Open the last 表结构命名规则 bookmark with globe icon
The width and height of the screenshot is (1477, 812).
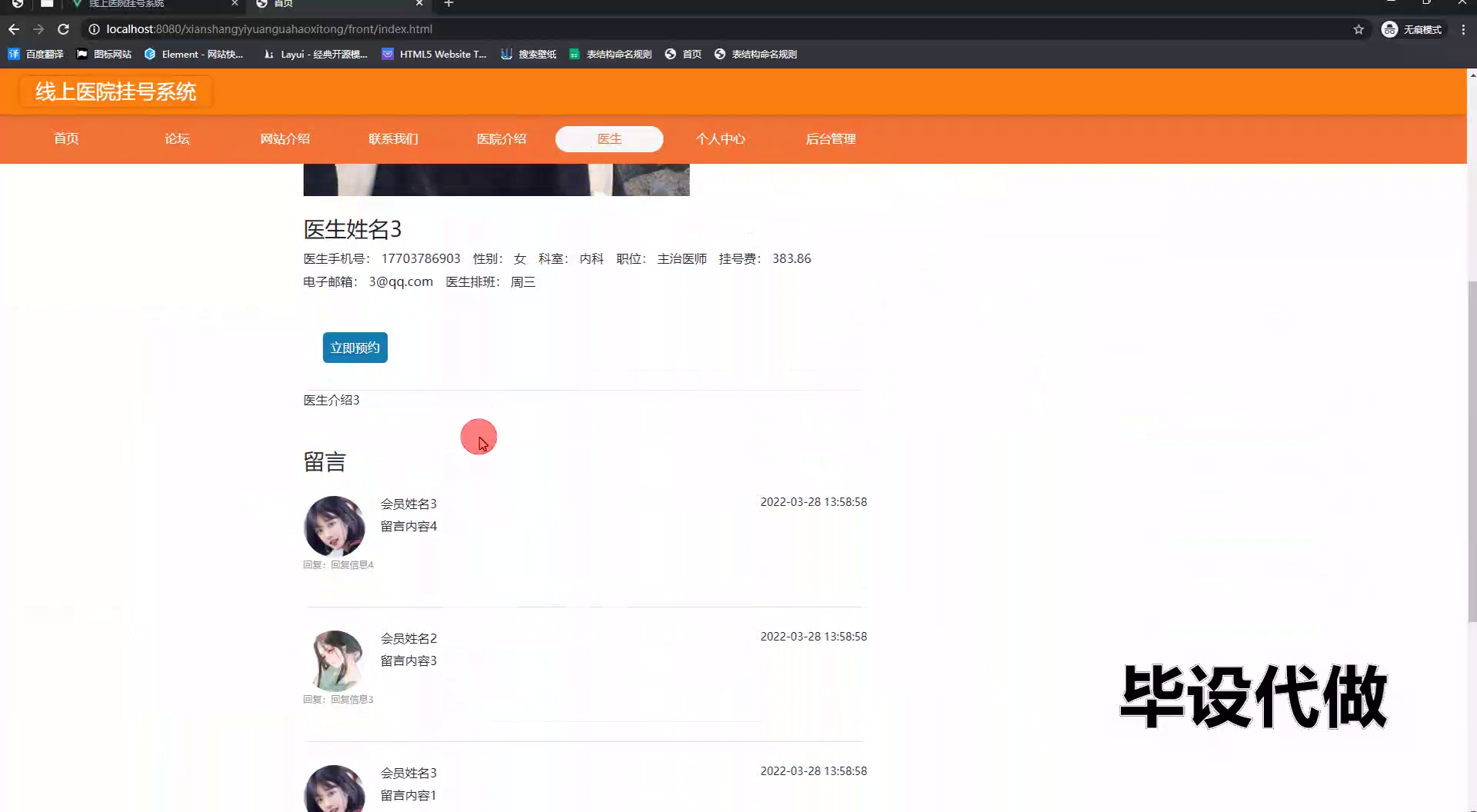(x=756, y=54)
